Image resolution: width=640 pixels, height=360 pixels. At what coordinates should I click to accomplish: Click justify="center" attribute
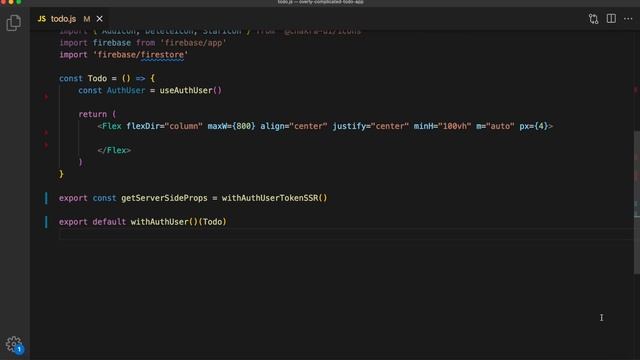[371, 126]
